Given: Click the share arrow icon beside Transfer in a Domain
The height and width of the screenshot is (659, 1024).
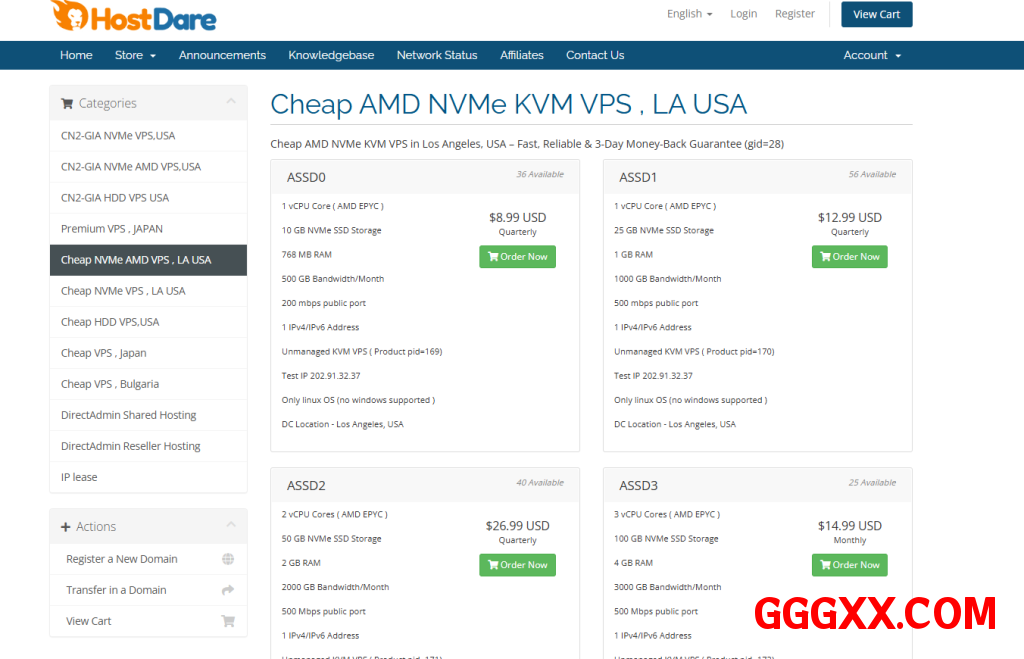Looking at the screenshot, I should pyautogui.click(x=228, y=590).
